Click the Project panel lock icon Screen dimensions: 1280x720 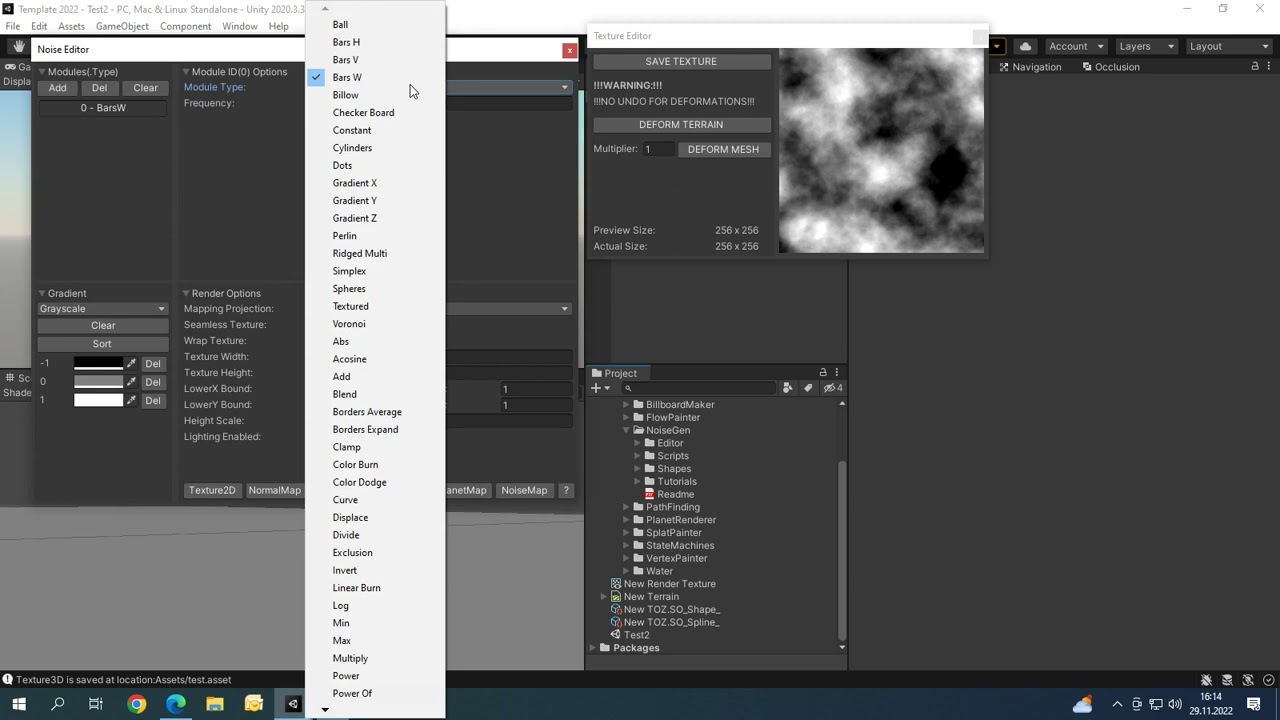pos(823,372)
